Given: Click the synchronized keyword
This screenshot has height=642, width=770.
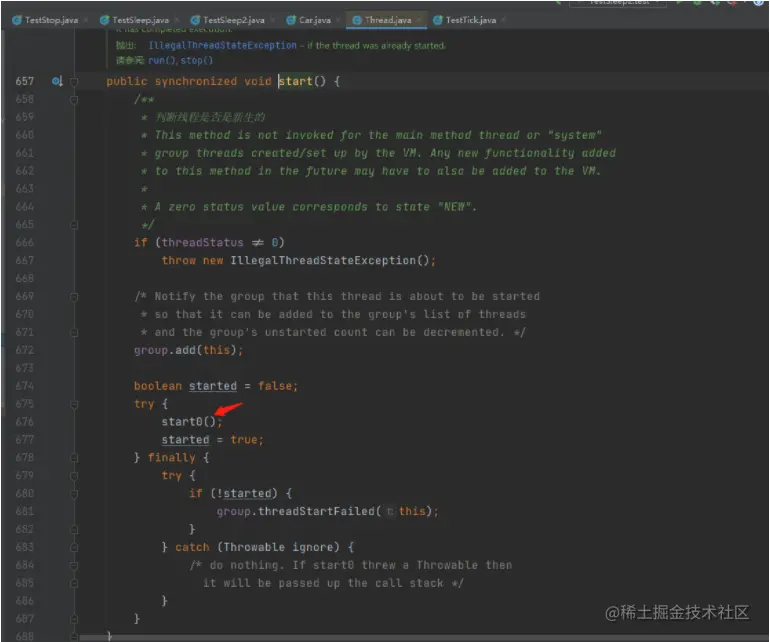Looking at the screenshot, I should [x=195, y=81].
